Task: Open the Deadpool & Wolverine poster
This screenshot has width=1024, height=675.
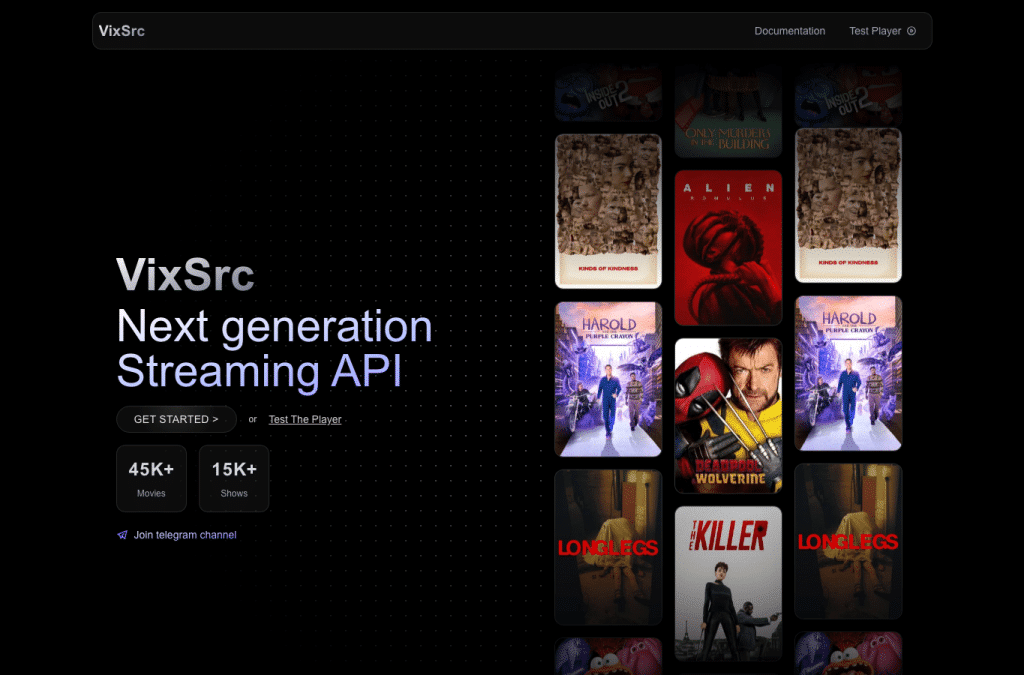Action: (728, 415)
